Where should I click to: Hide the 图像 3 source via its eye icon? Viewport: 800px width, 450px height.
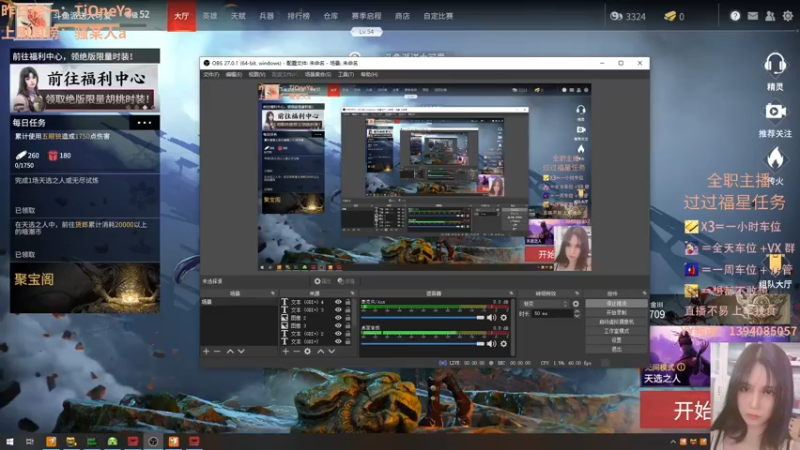(338, 326)
